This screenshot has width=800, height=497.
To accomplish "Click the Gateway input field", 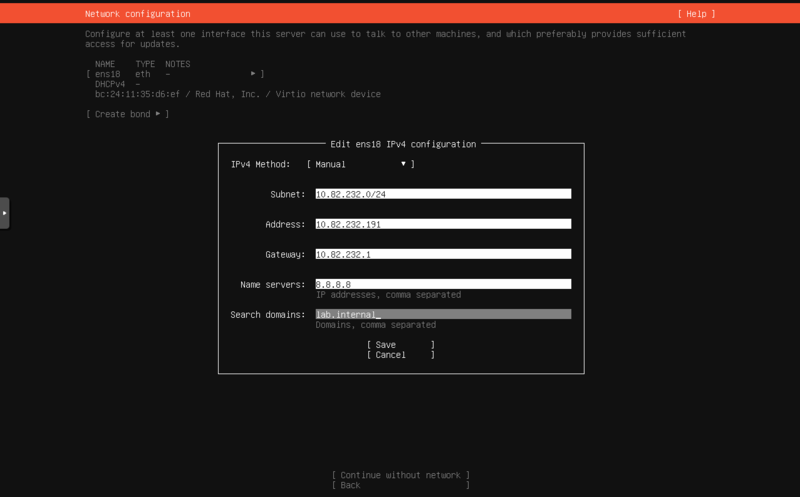I will (x=442, y=254).
